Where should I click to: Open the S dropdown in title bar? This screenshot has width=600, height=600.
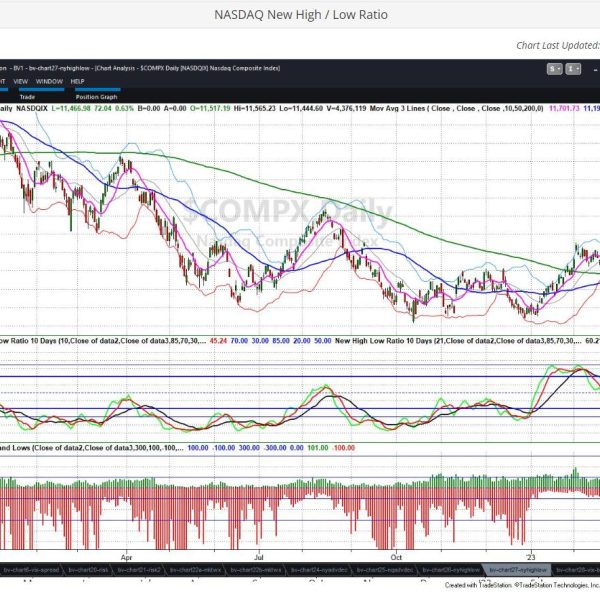pos(554,69)
